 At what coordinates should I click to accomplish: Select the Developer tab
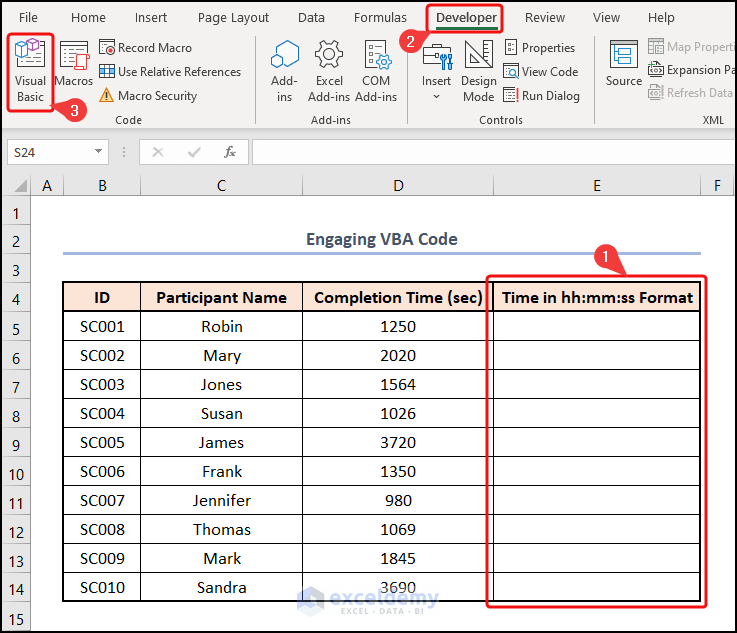pyautogui.click(x=466, y=18)
